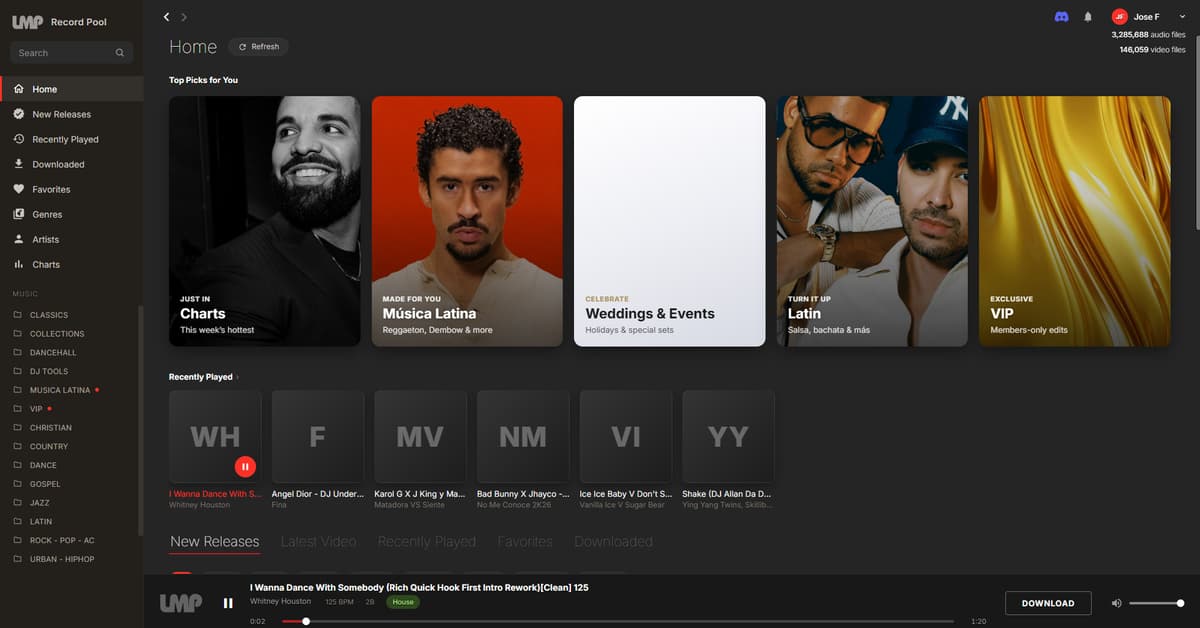Open the ROCK - POP - AC folder
This screenshot has height=628, width=1200.
tap(62, 541)
